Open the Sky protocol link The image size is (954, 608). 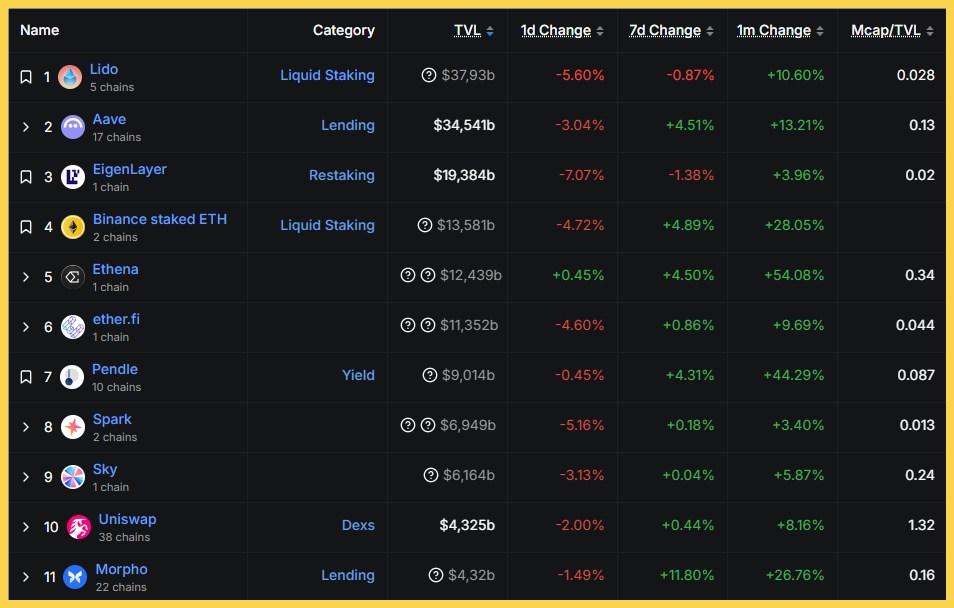pos(105,469)
